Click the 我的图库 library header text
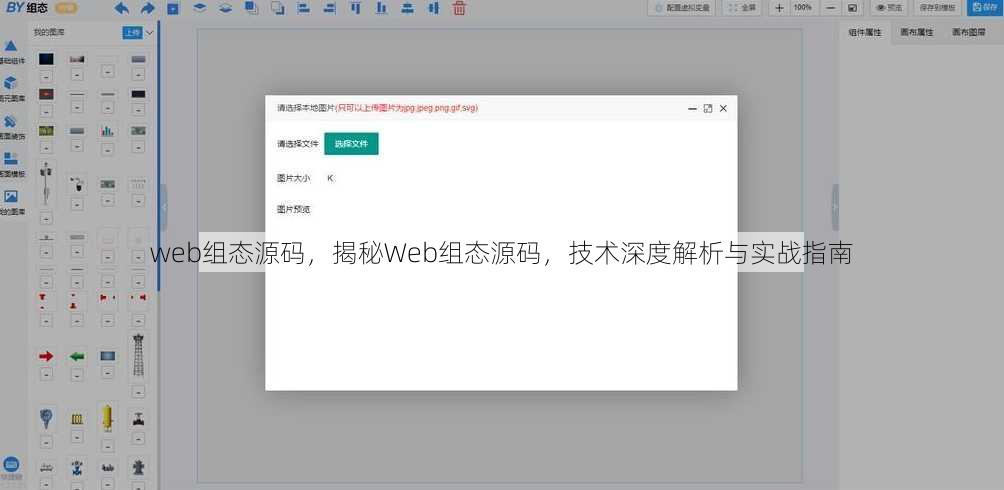The width and height of the screenshot is (1004, 490). (x=49, y=33)
